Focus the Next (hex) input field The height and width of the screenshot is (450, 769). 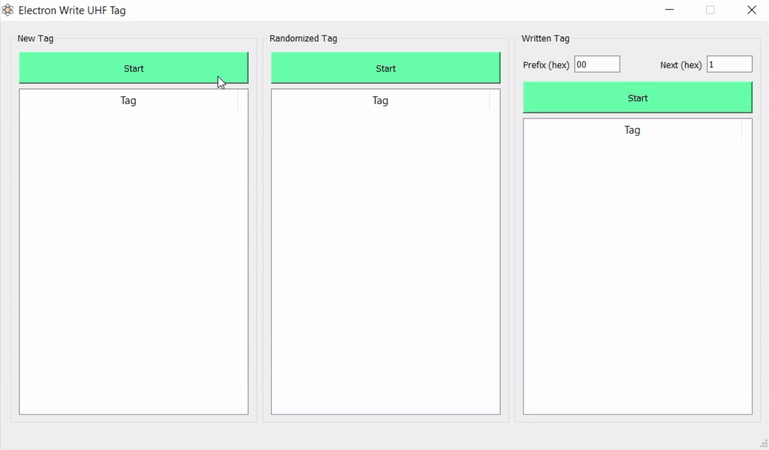(x=729, y=65)
